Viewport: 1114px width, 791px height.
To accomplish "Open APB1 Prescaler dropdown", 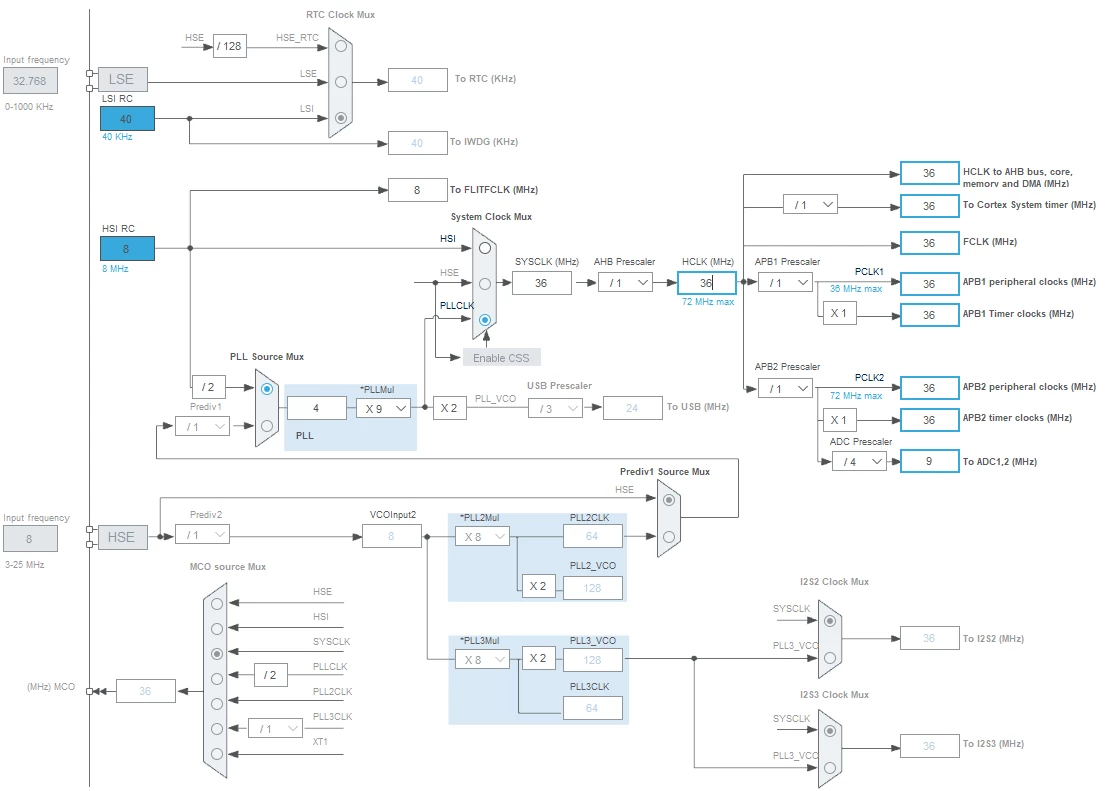I will pos(786,283).
